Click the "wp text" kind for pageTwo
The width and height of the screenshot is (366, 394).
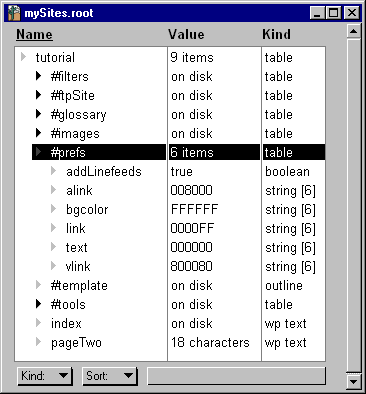point(286,343)
